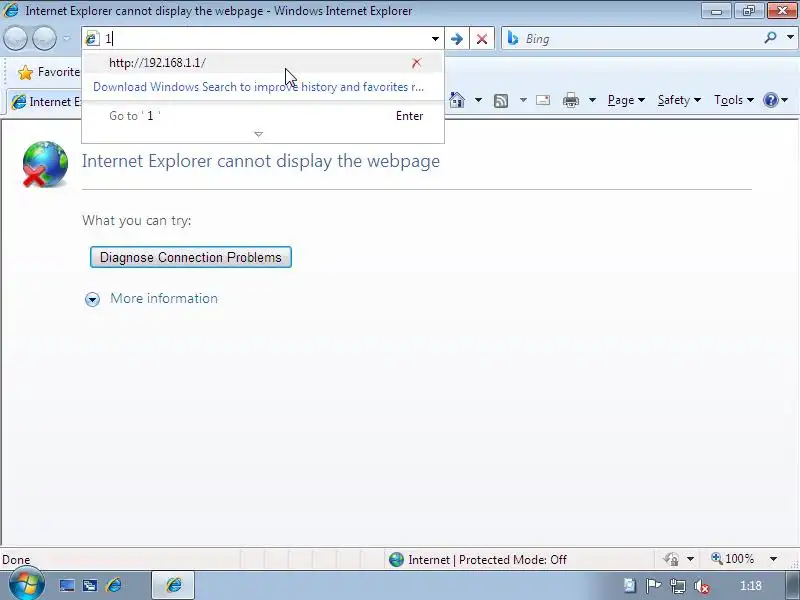Click the Read Mail icon
The width and height of the screenshot is (800, 600).
(x=543, y=100)
